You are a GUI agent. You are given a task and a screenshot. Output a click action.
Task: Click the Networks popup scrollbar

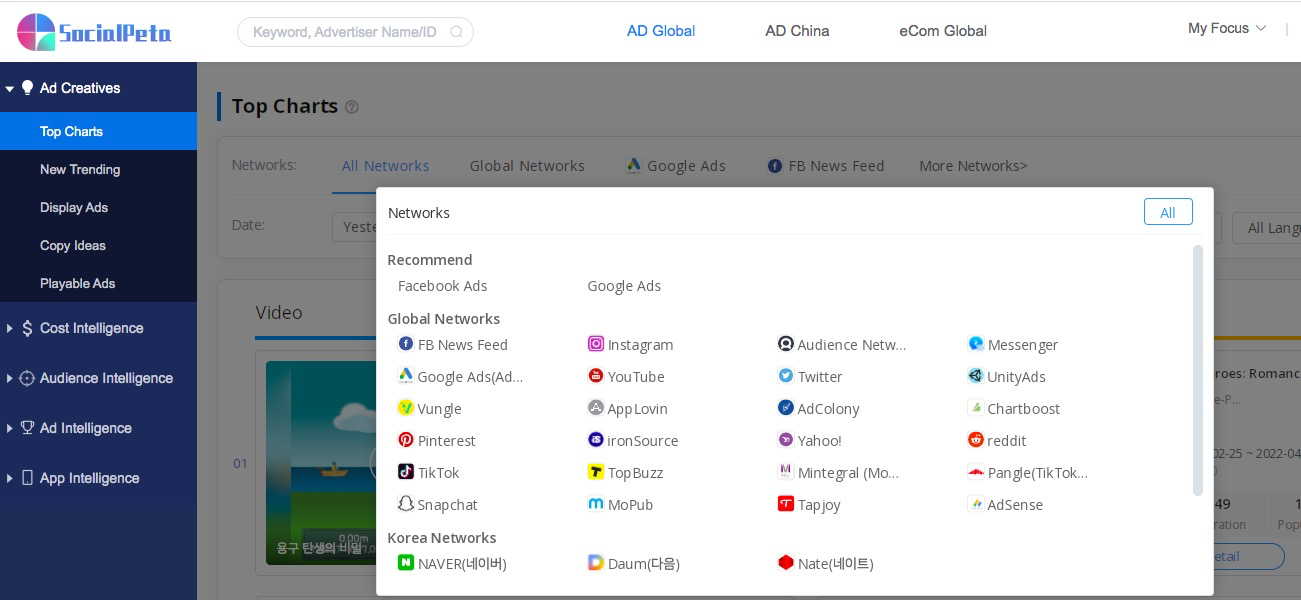[x=1198, y=370]
